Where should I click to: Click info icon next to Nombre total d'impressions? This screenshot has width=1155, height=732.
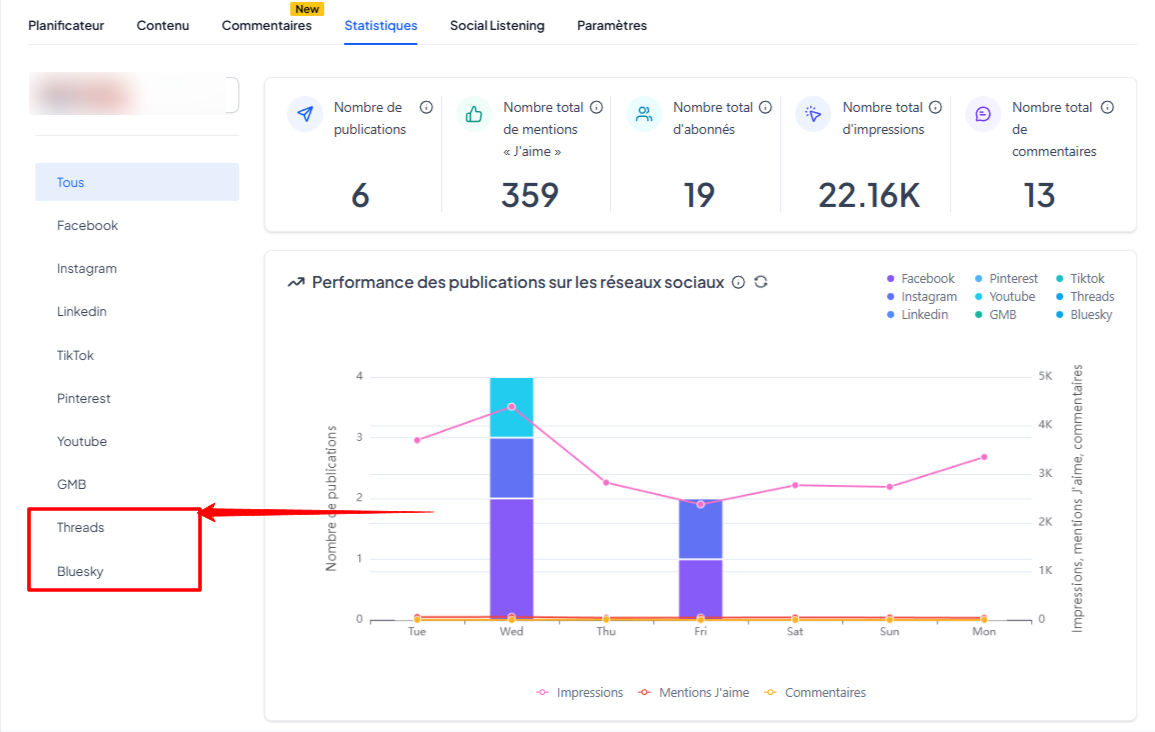click(935, 108)
